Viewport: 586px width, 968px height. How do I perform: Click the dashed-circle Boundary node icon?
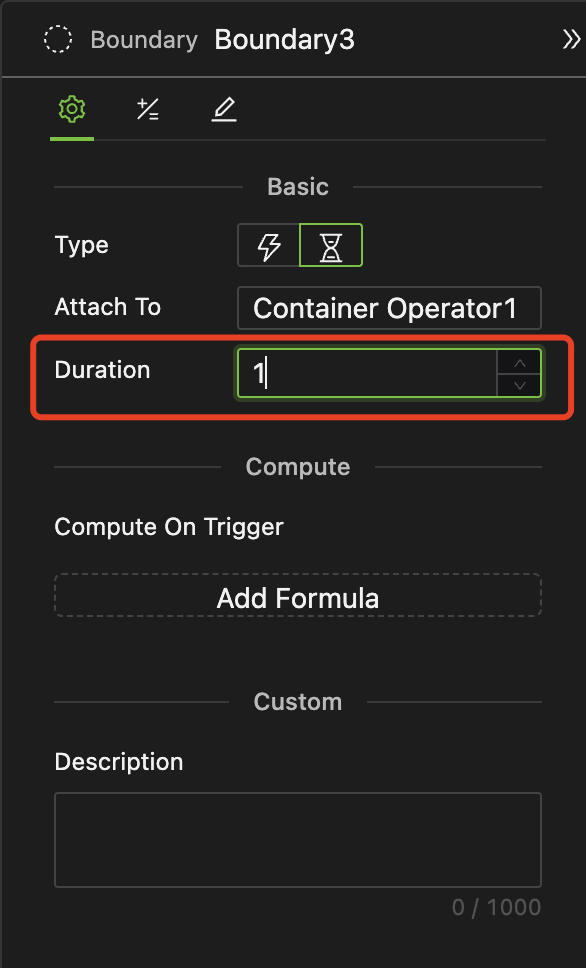pos(58,40)
